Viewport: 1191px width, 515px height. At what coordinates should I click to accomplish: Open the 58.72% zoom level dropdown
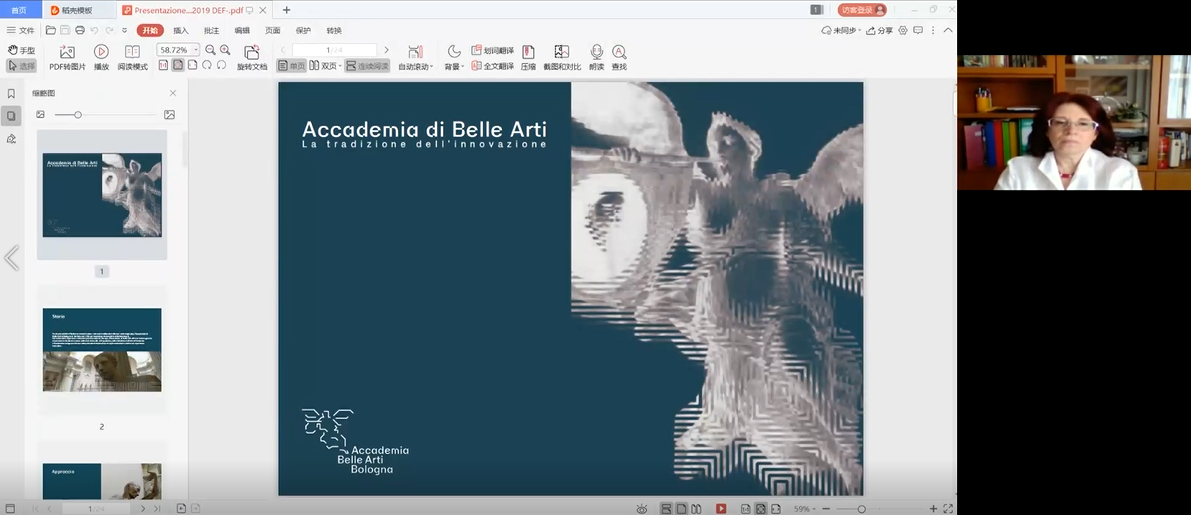196,50
